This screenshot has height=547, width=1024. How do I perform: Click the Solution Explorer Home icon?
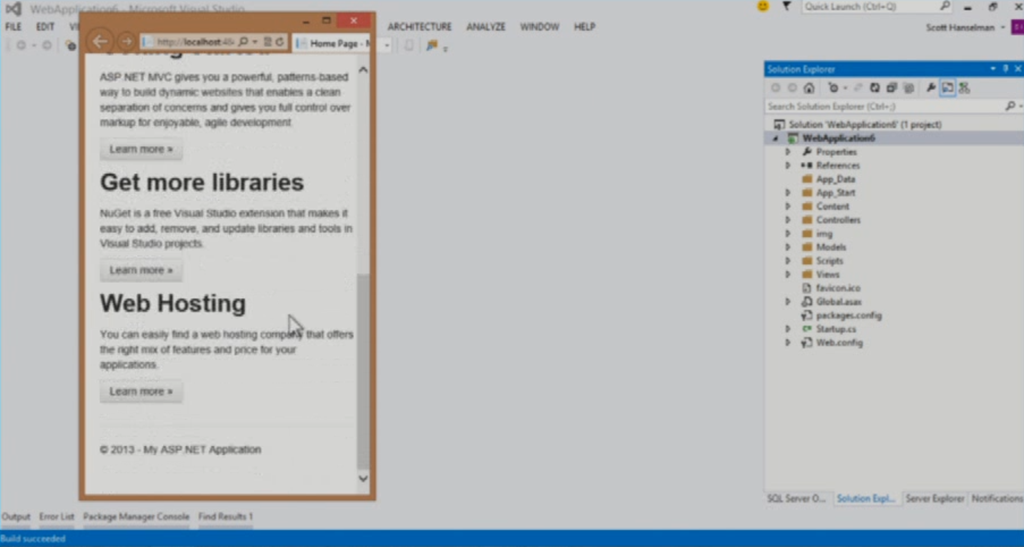coord(809,88)
